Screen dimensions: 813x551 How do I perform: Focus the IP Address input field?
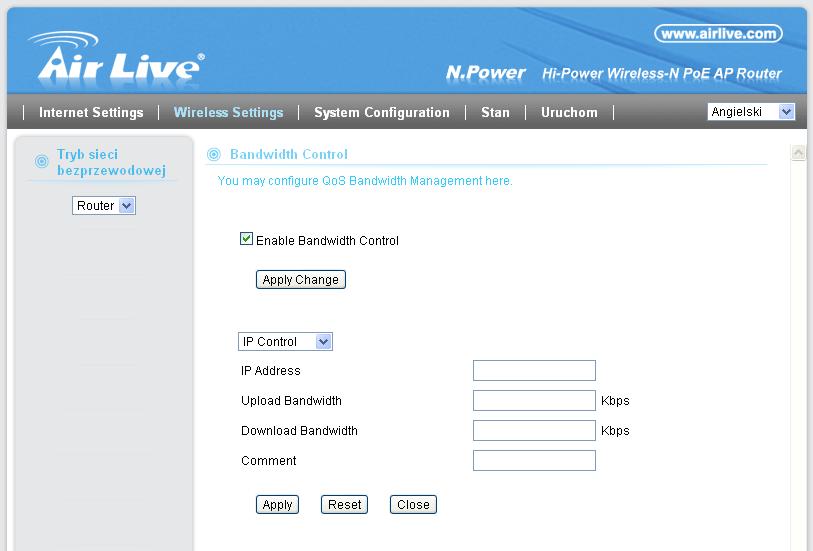[534, 371]
